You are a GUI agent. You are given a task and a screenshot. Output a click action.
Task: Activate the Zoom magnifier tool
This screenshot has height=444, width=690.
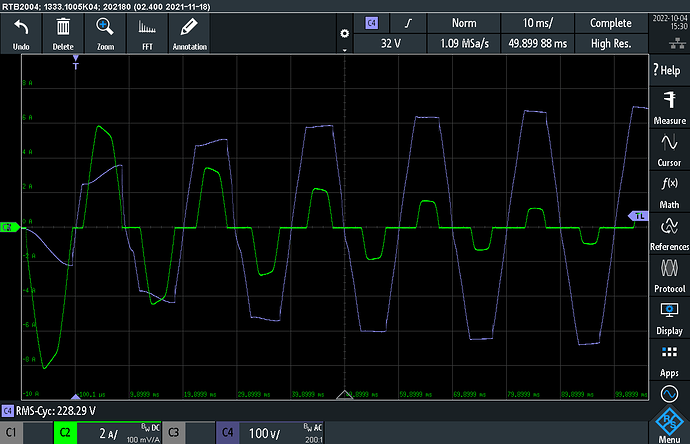[x=105, y=33]
